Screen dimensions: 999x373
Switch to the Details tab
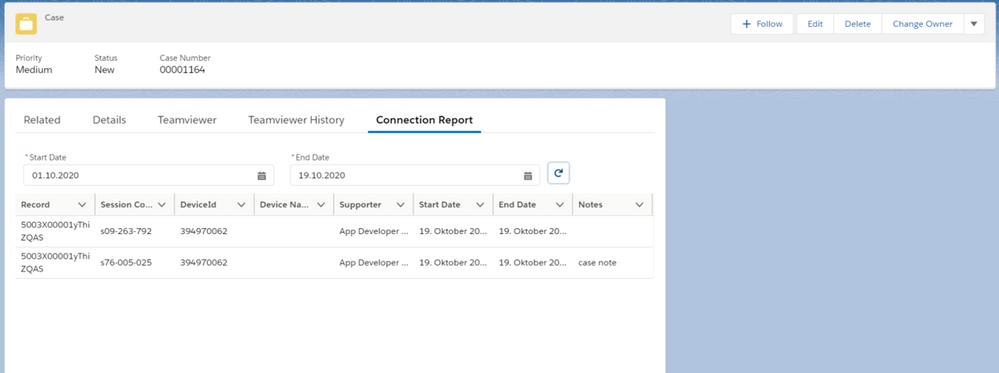(110, 120)
